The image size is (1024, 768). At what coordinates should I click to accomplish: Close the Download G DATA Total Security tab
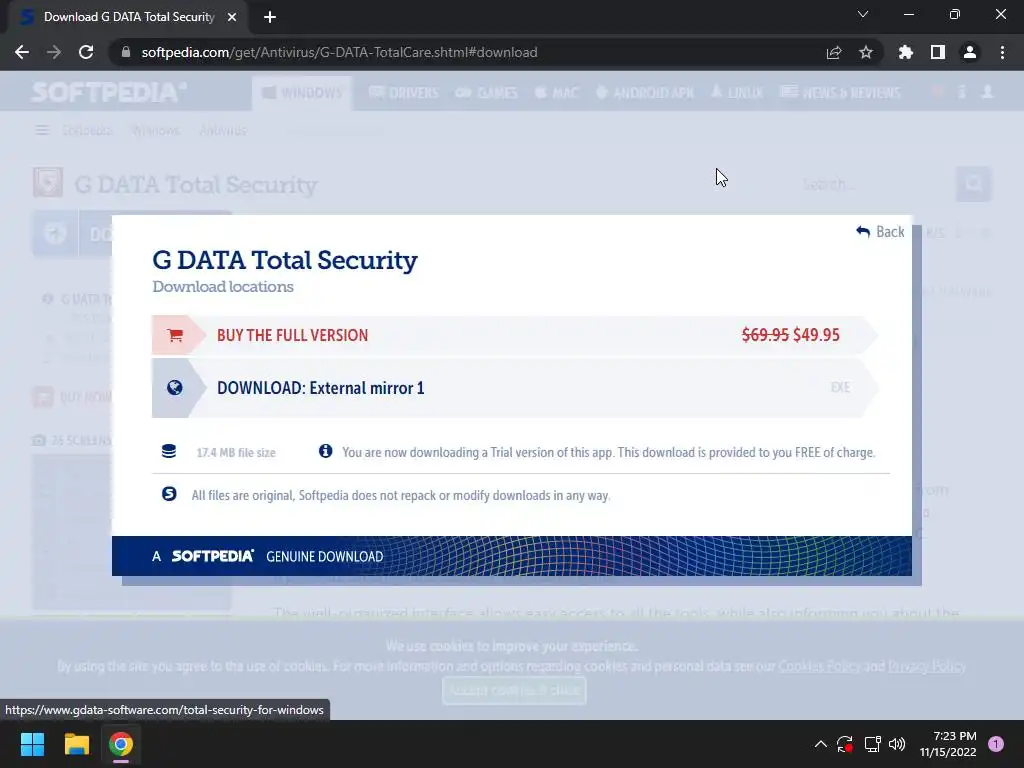(x=232, y=17)
